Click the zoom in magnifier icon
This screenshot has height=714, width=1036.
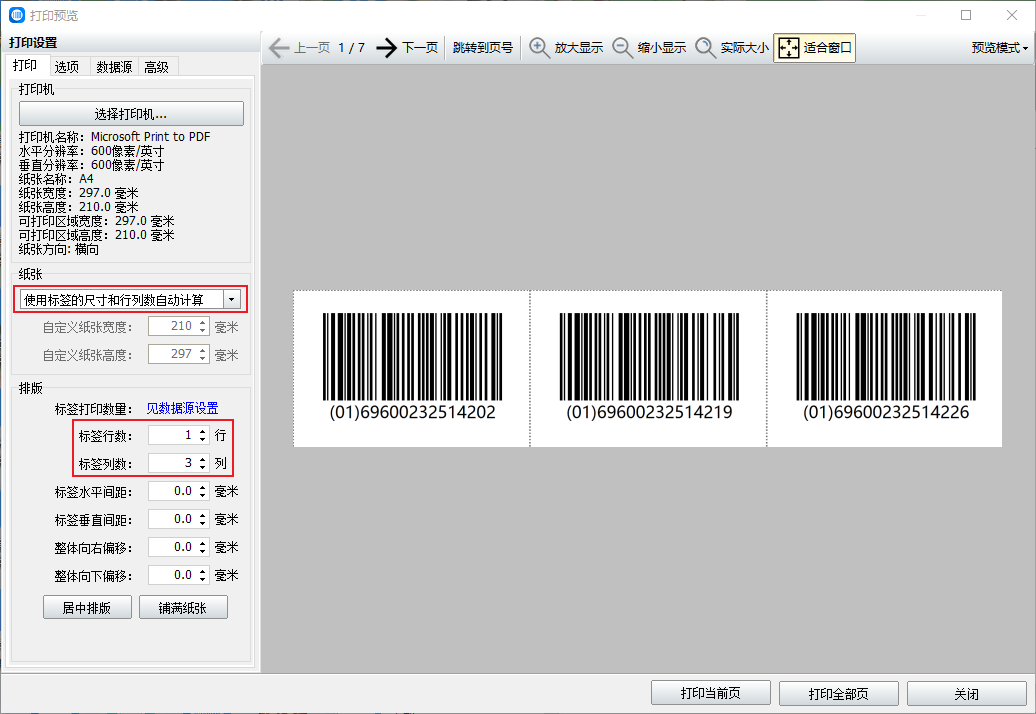pyautogui.click(x=539, y=48)
